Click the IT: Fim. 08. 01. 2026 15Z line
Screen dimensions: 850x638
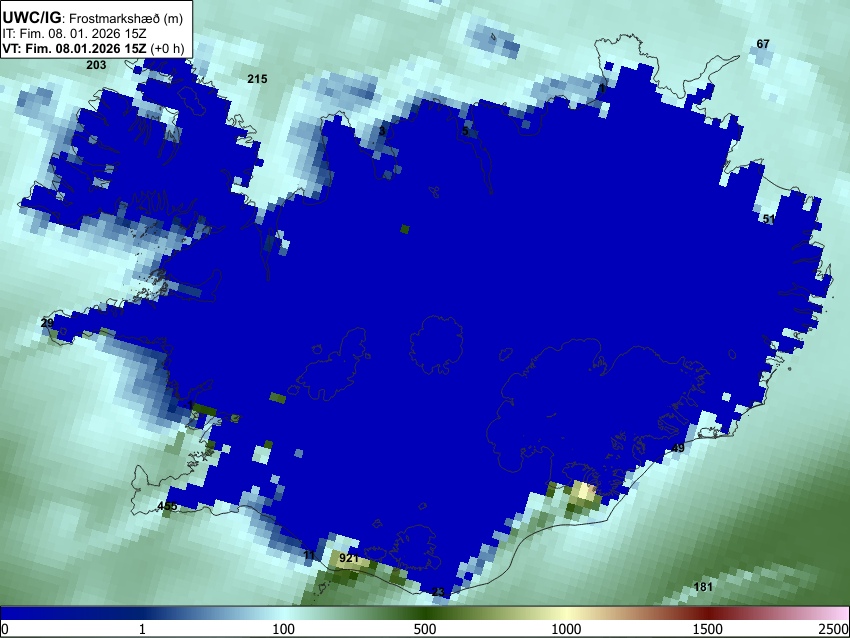pyautogui.click(x=74, y=34)
